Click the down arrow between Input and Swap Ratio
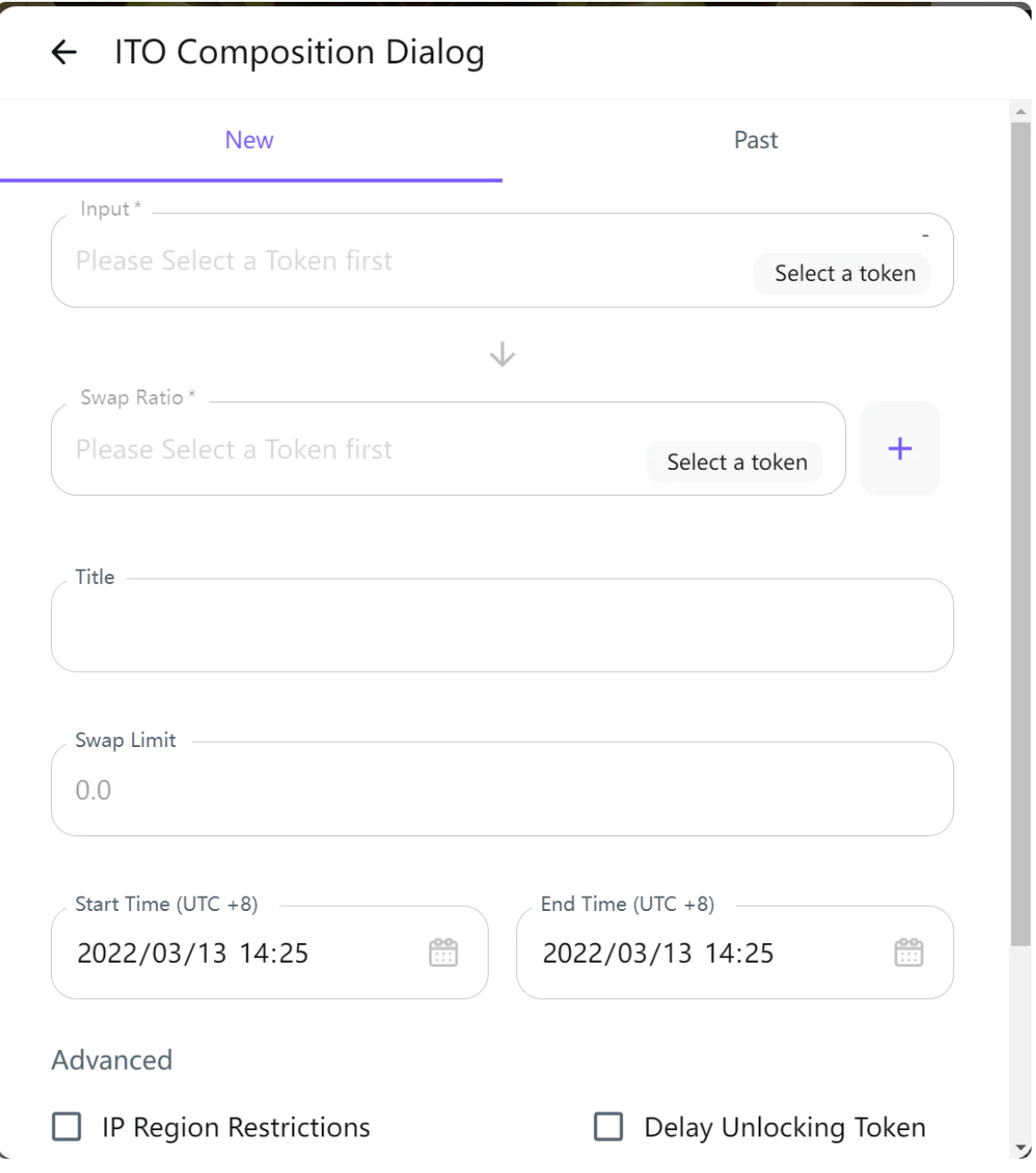The image size is (1036, 1173). (x=504, y=357)
